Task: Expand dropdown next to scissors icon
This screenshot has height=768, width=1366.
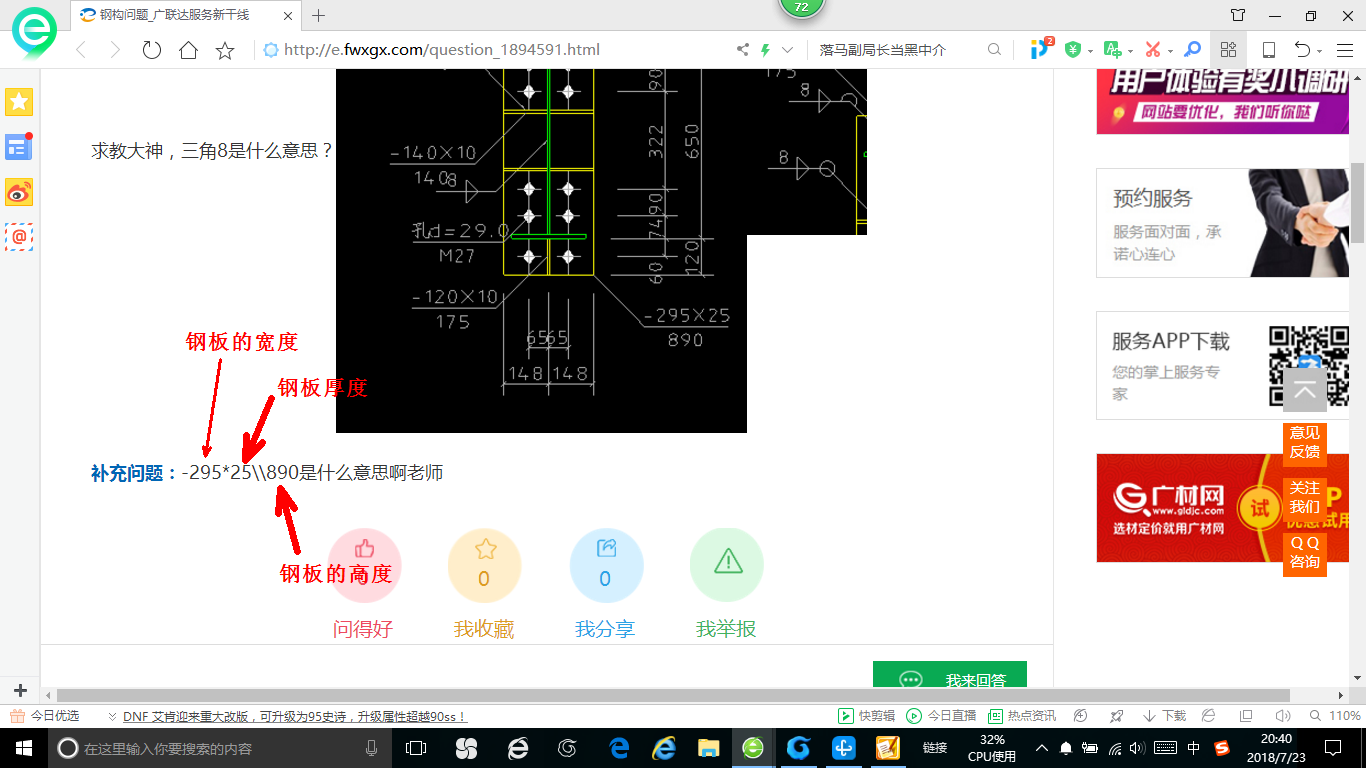Action: point(1169,50)
